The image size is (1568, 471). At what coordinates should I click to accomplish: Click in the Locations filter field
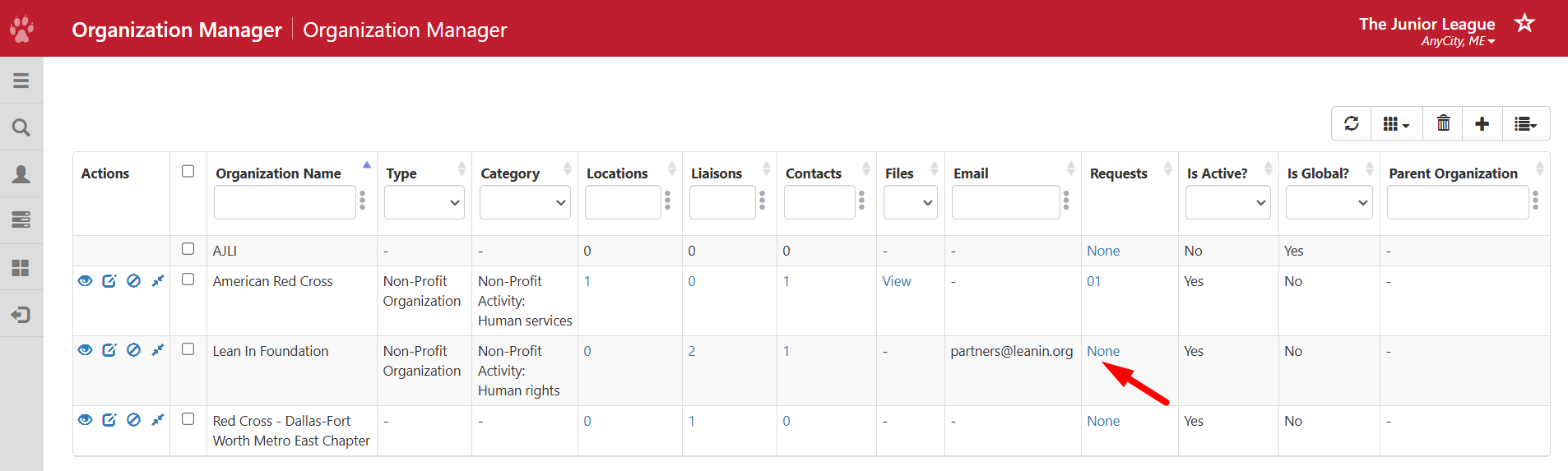(x=623, y=202)
